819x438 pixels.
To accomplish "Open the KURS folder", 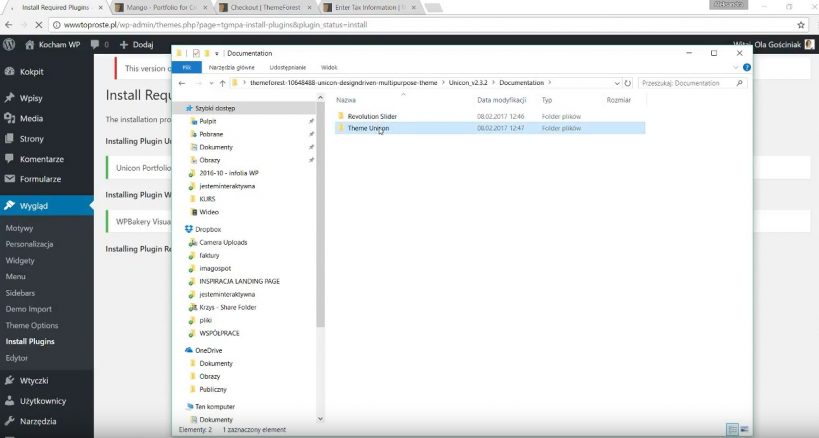I will click(207, 199).
